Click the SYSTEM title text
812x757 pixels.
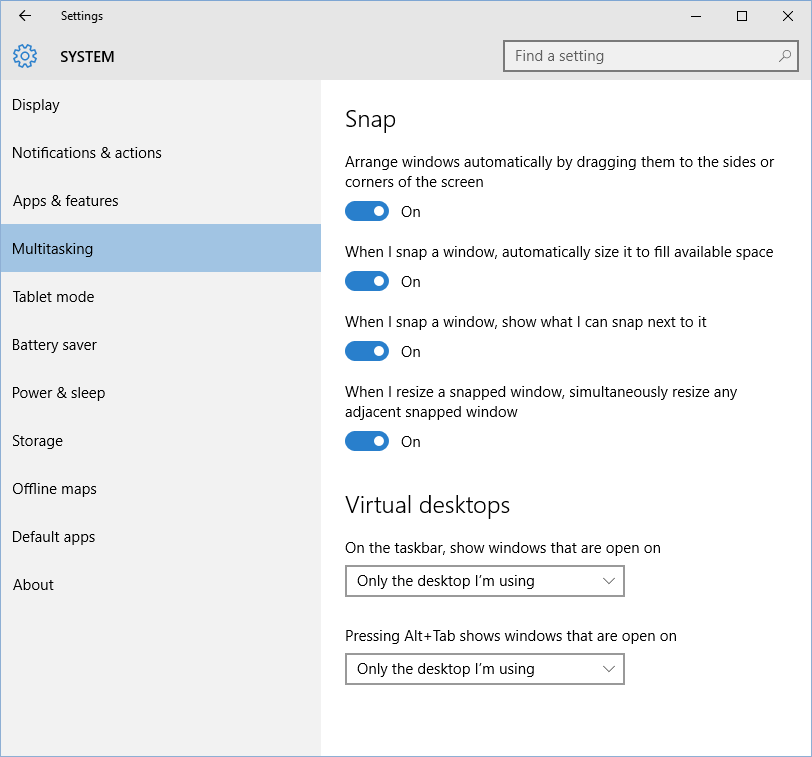coord(87,56)
